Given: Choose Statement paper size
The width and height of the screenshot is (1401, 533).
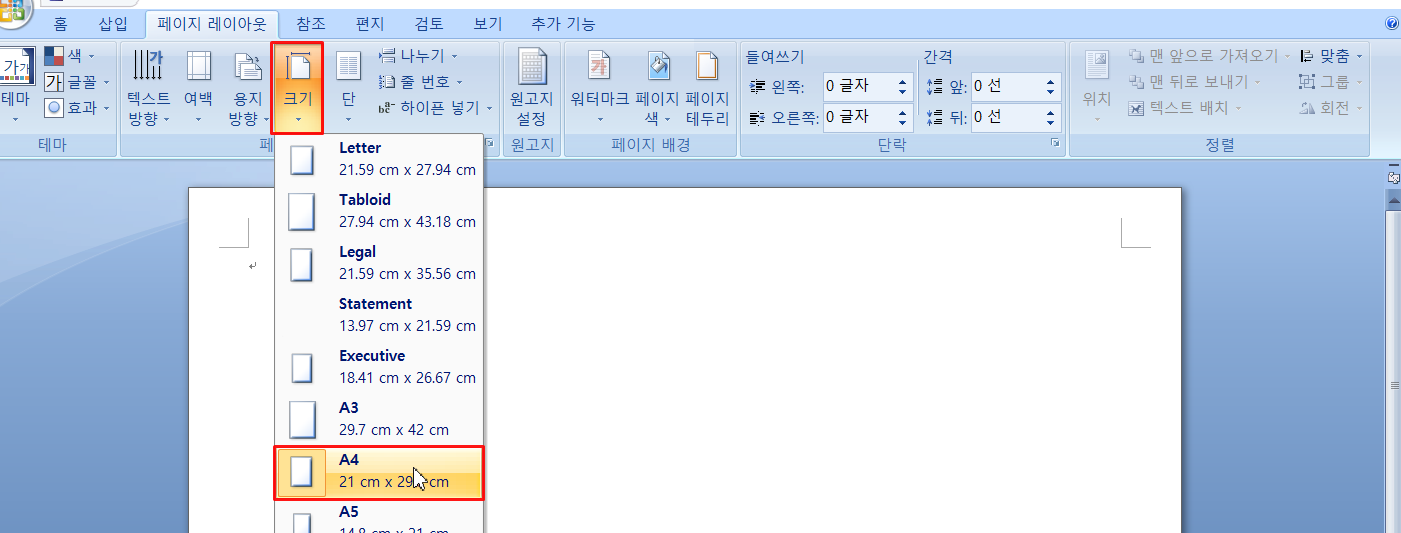Looking at the screenshot, I should click(380, 315).
